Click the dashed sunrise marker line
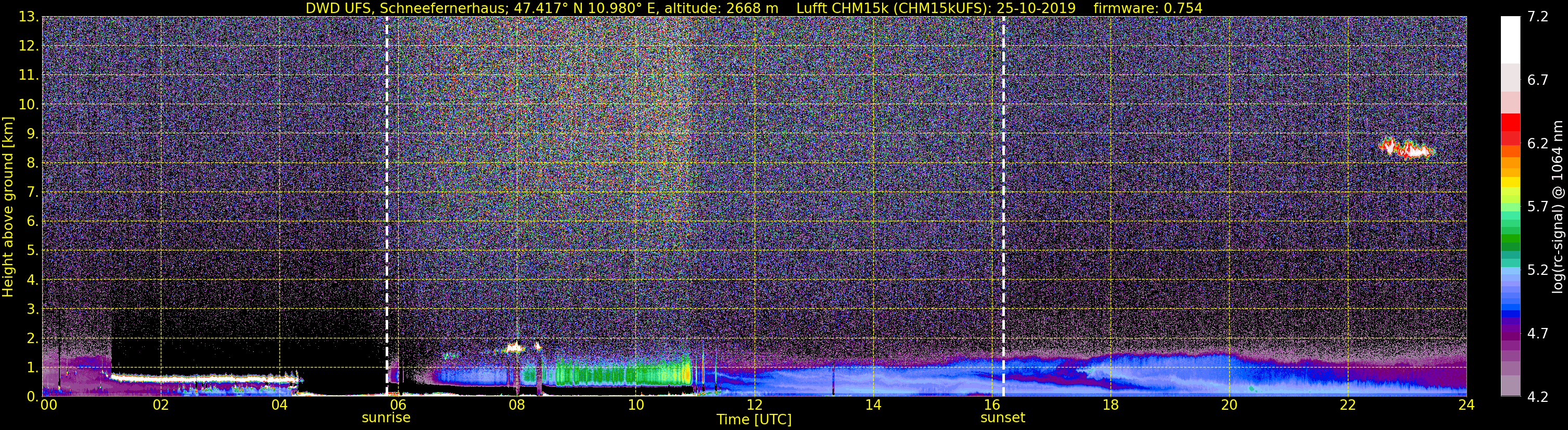This screenshot has width=1568, height=430. [387, 207]
